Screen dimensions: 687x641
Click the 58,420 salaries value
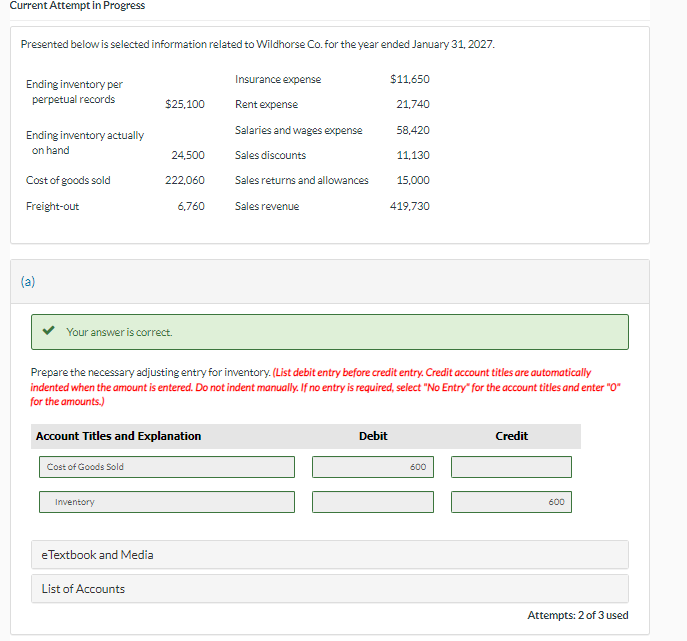(413, 130)
